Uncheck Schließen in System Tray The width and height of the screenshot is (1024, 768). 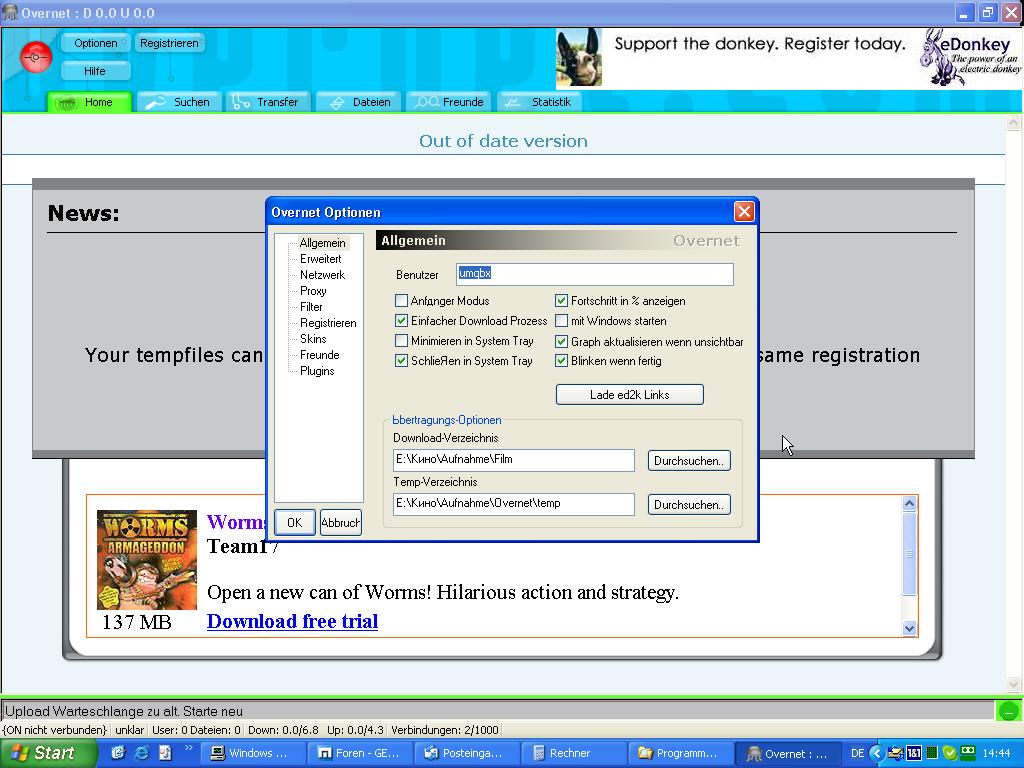(402, 360)
